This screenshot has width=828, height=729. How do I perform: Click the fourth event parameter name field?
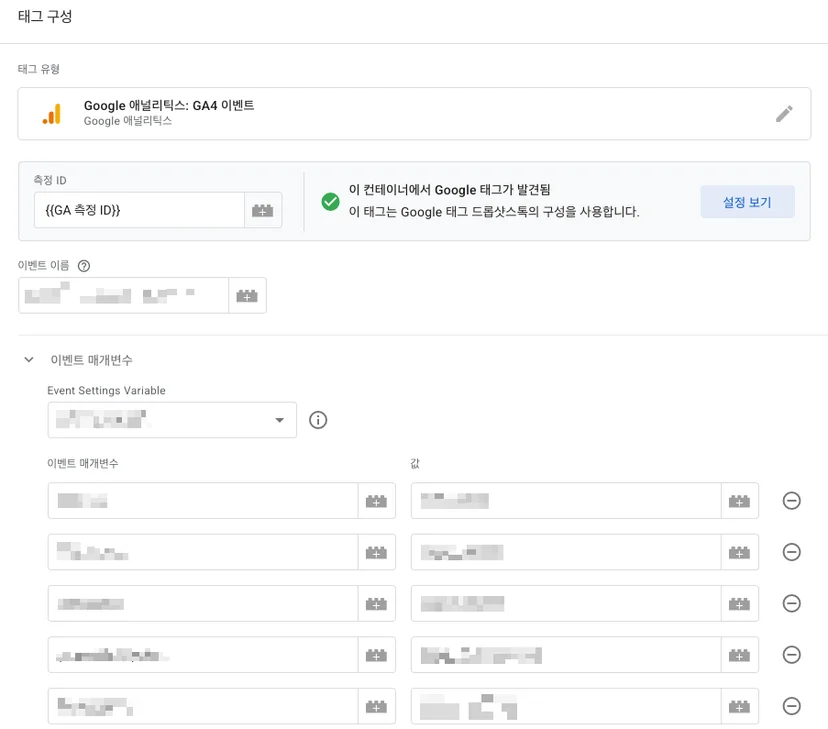pyautogui.click(x=203, y=655)
